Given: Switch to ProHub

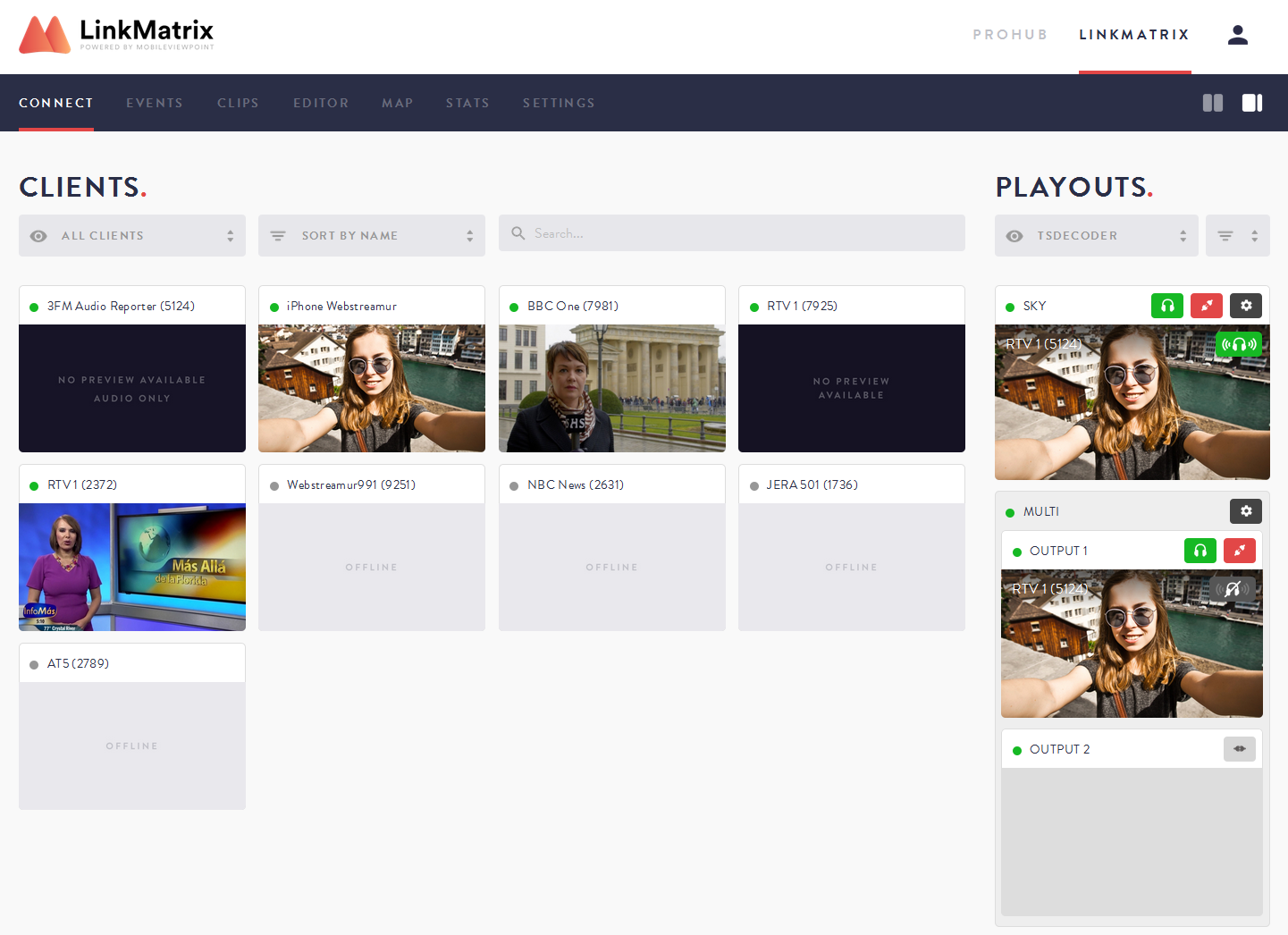Looking at the screenshot, I should pos(1010,35).
